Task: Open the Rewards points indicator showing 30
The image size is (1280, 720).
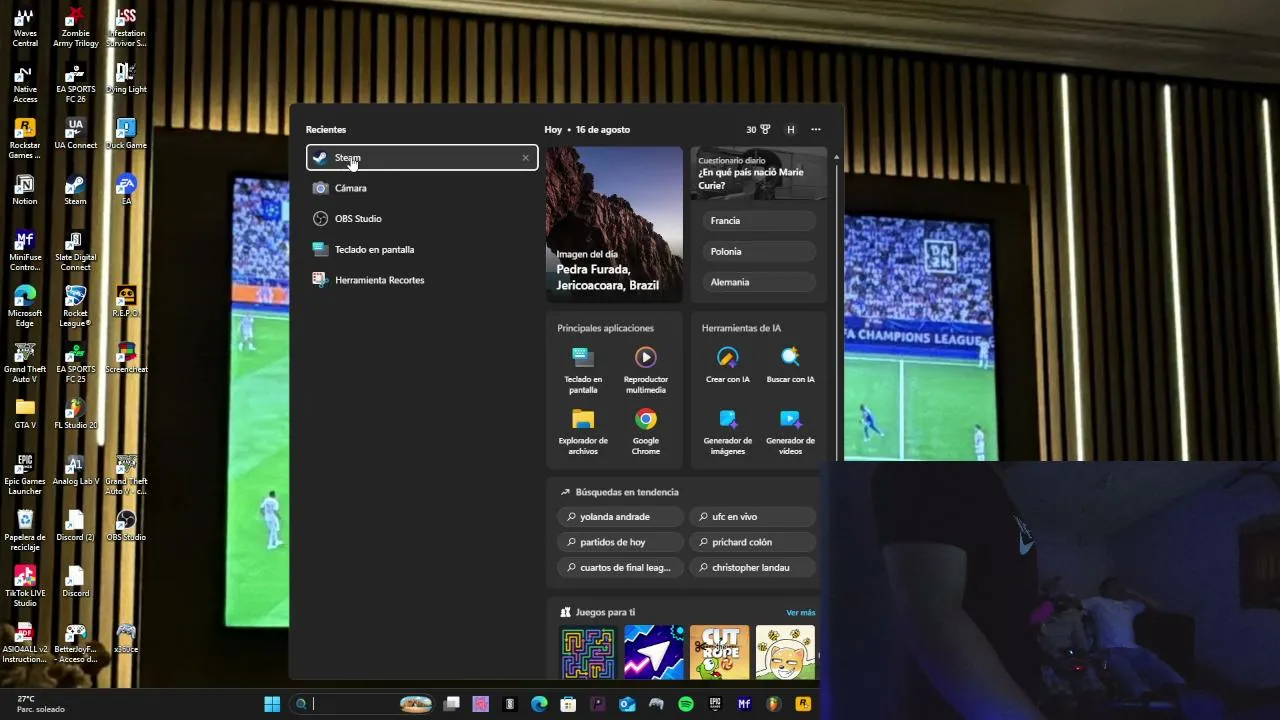Action: (x=758, y=130)
